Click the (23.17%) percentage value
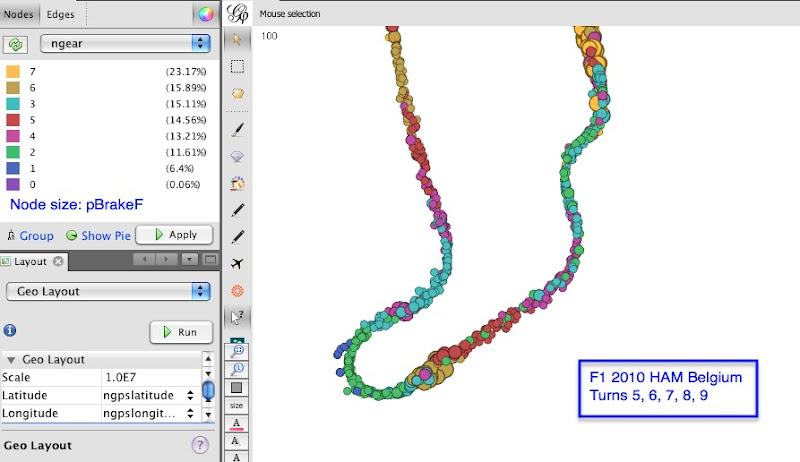 [186, 71]
